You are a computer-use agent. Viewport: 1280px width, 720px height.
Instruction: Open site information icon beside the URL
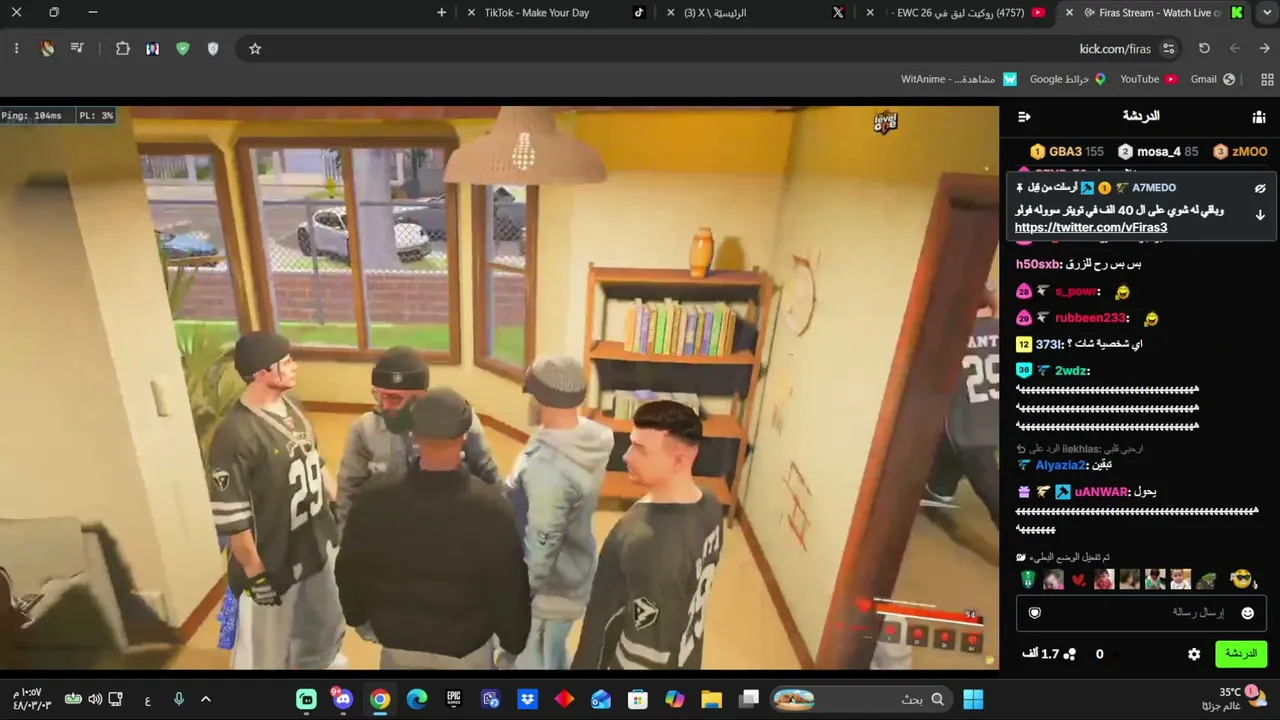tap(1168, 49)
